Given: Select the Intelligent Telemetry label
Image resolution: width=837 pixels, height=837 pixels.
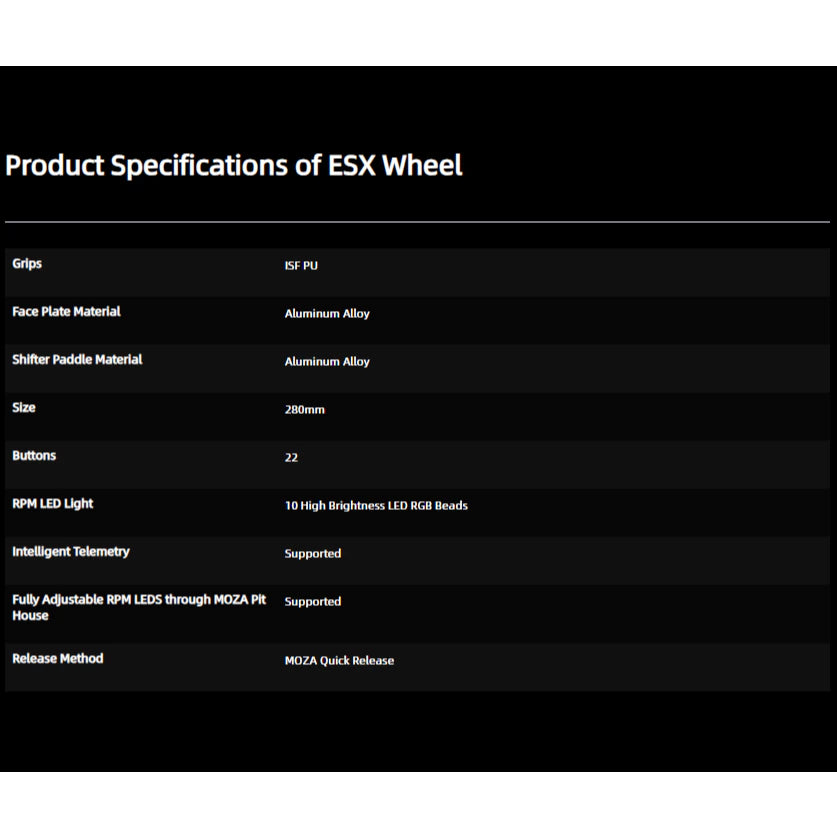Looking at the screenshot, I should pos(71,552).
